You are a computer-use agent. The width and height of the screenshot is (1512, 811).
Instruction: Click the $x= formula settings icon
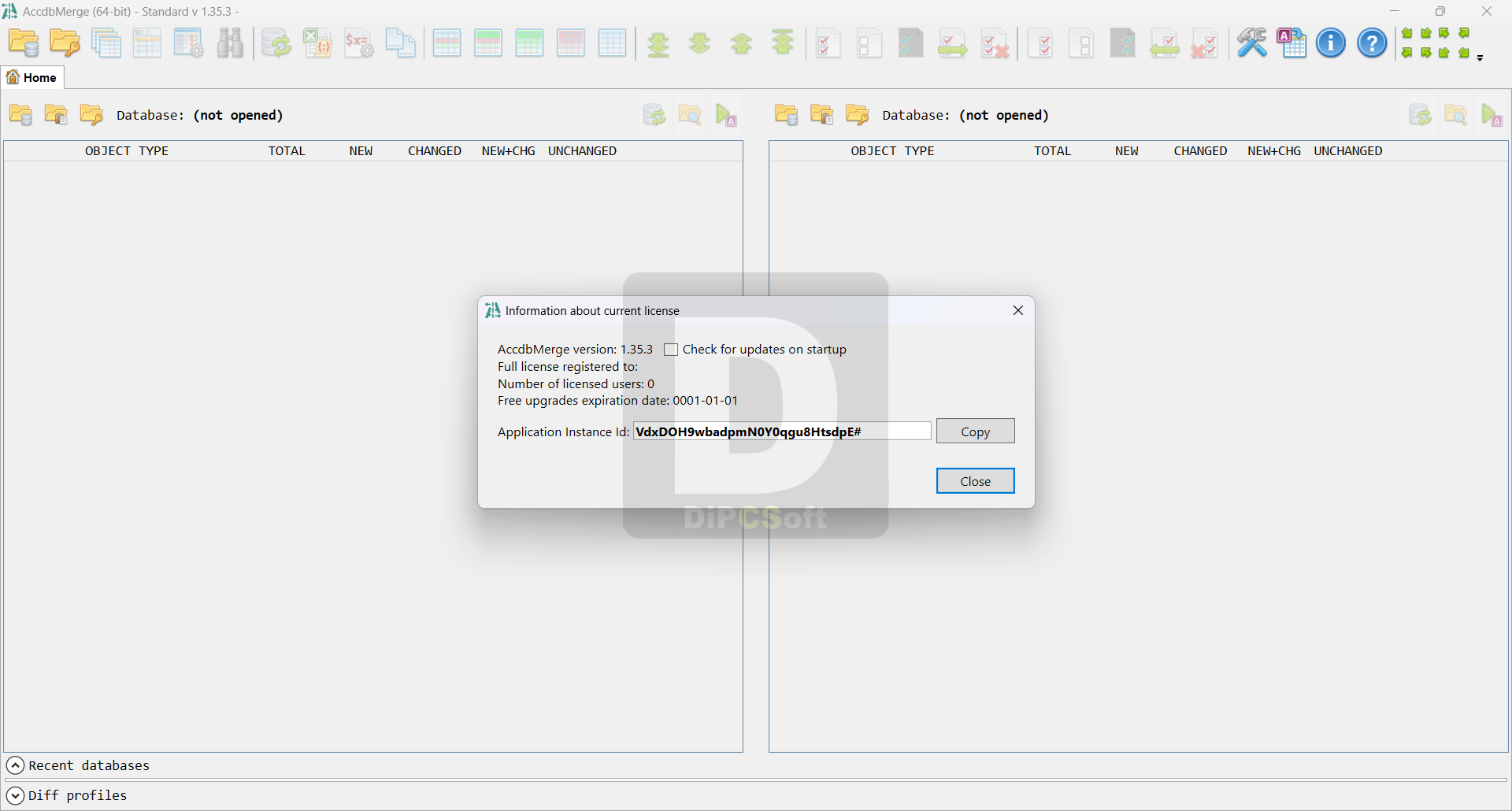(x=359, y=43)
